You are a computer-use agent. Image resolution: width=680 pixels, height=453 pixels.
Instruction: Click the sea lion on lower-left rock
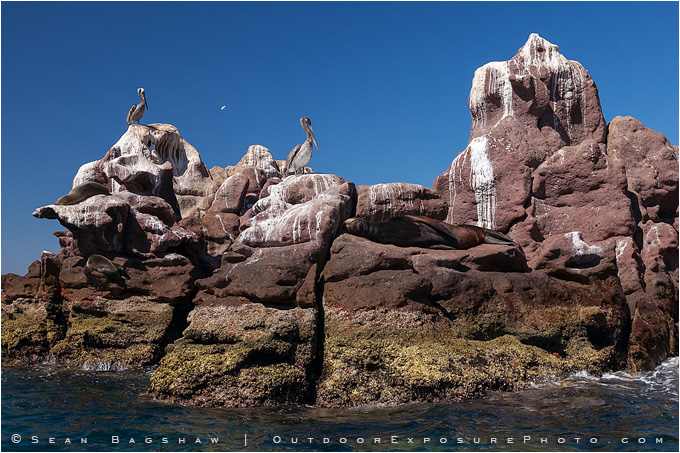tap(101, 268)
